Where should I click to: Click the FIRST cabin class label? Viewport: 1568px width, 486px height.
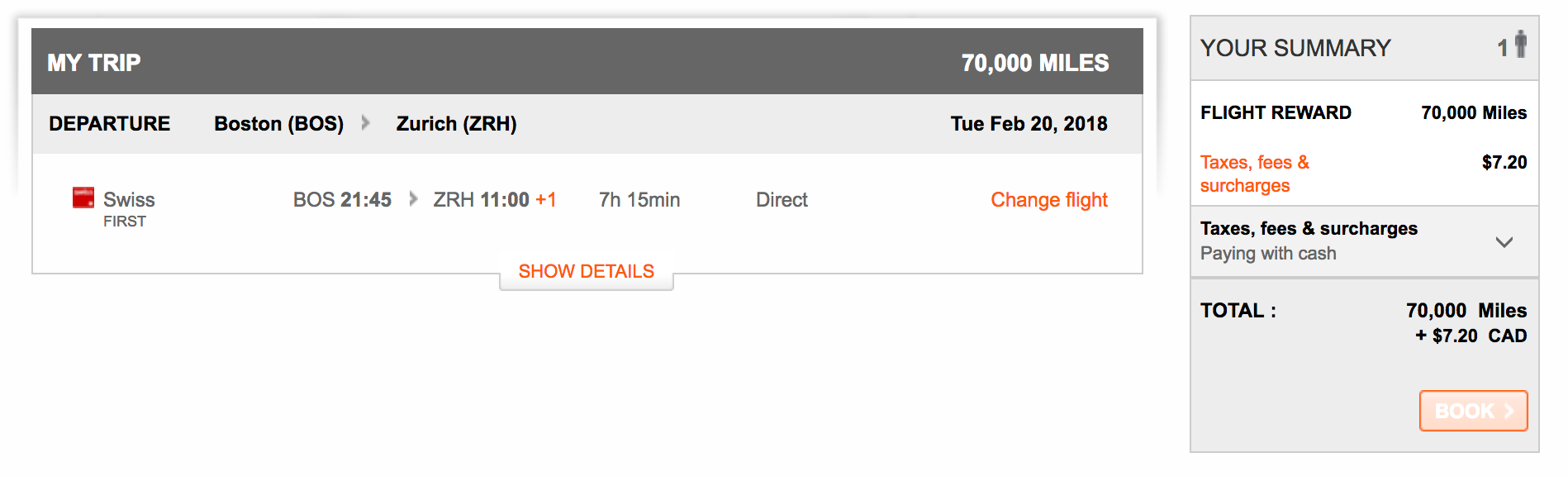[x=125, y=222]
